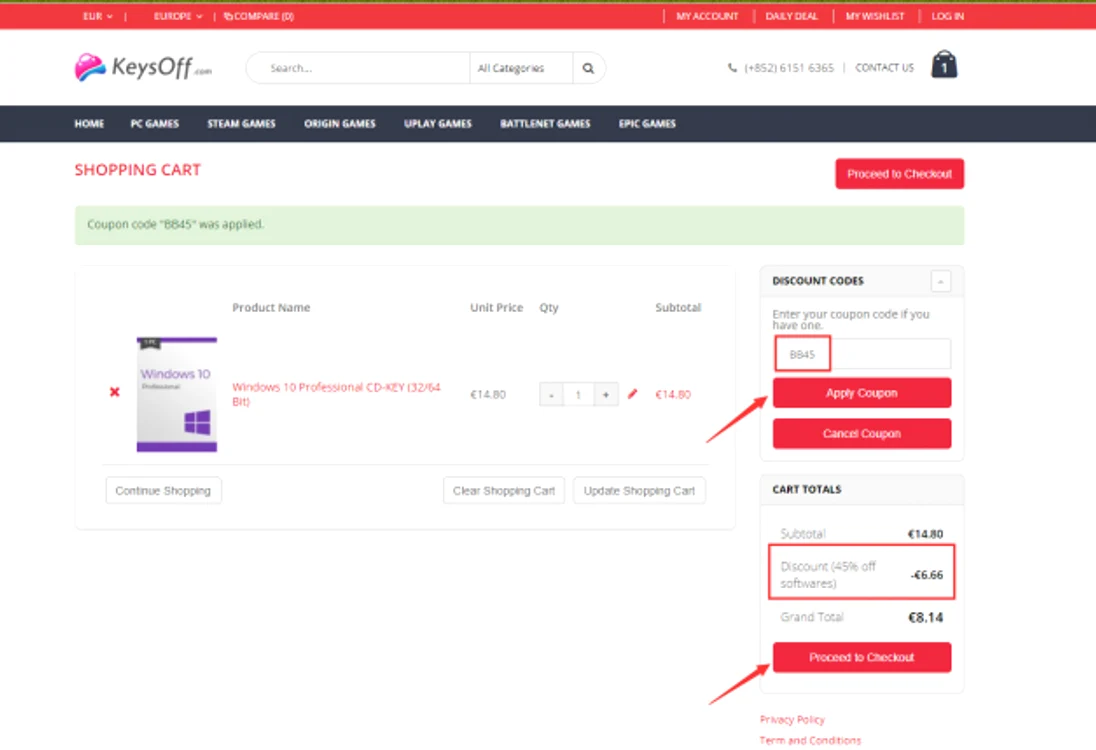Viewport: 1096px width, 750px height.
Task: Click Update Shopping Cart
Action: point(640,491)
